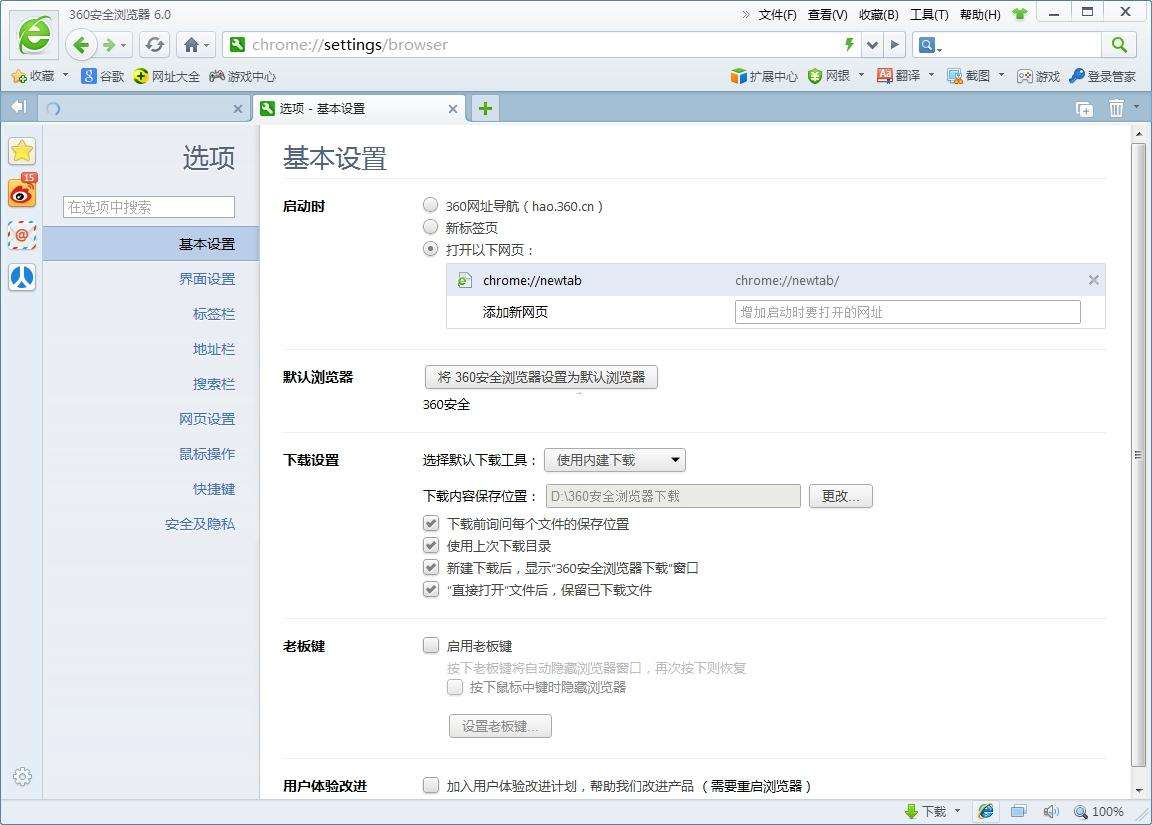Toggle "直接打开"文件后保留已下载文件 checkbox
This screenshot has height=825, width=1152.
pos(431,590)
